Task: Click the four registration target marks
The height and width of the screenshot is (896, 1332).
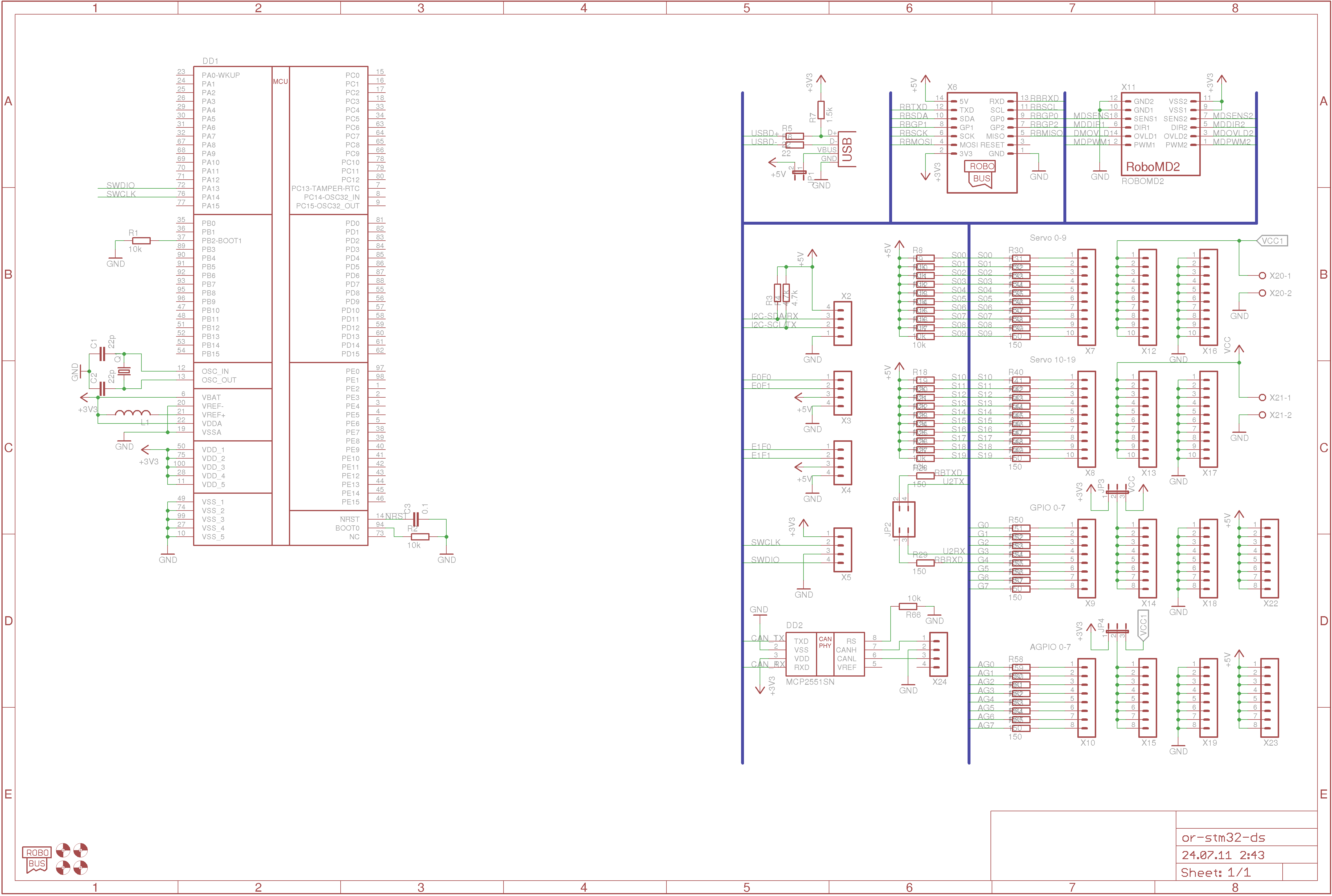Action: [72, 859]
